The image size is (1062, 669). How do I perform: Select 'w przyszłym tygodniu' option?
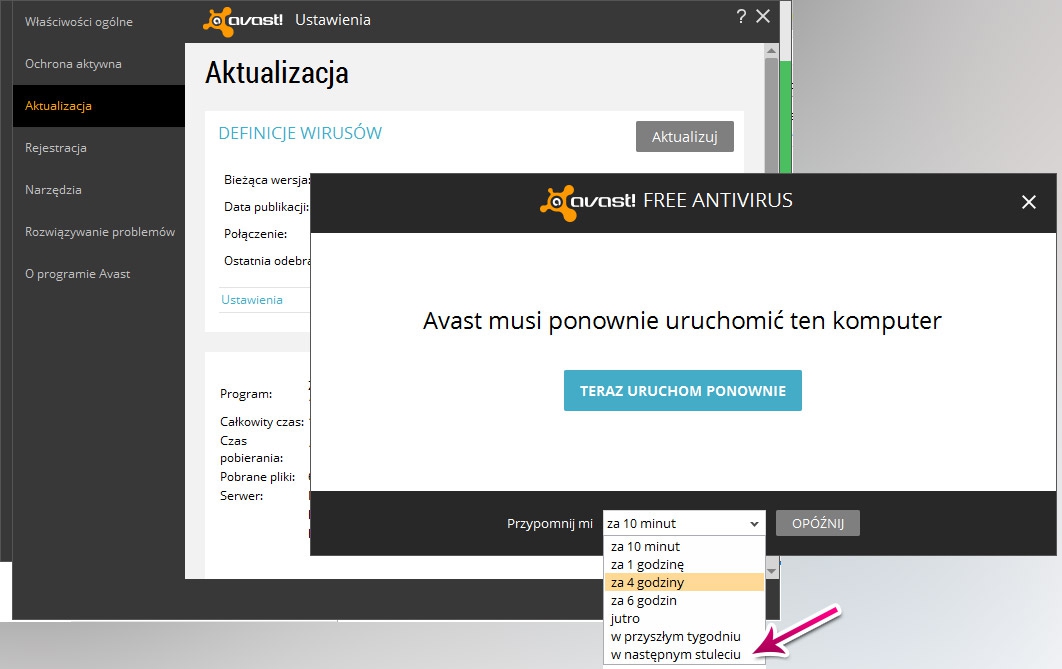(x=675, y=637)
